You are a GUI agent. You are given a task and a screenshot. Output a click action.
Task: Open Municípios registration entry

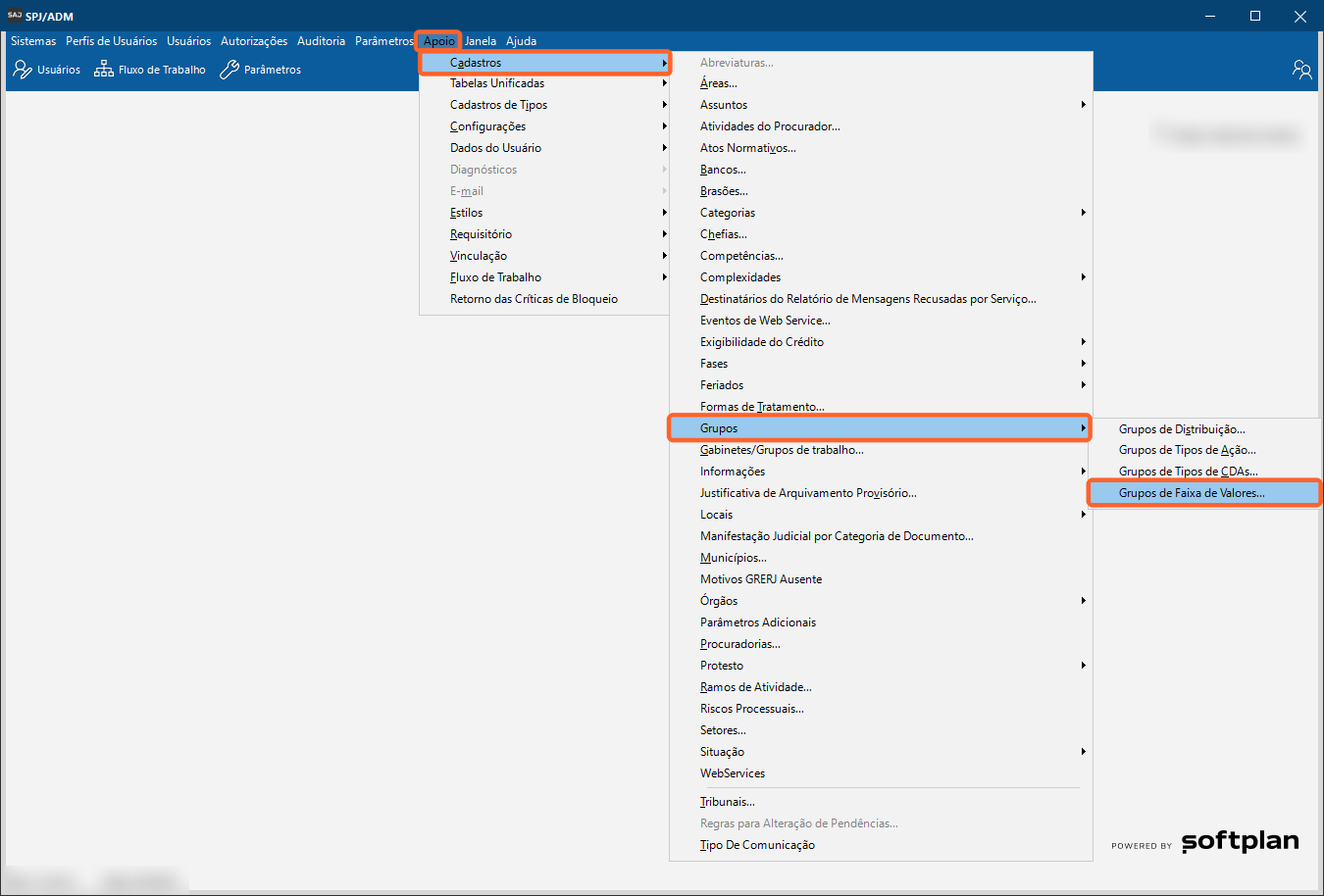pyautogui.click(x=733, y=558)
